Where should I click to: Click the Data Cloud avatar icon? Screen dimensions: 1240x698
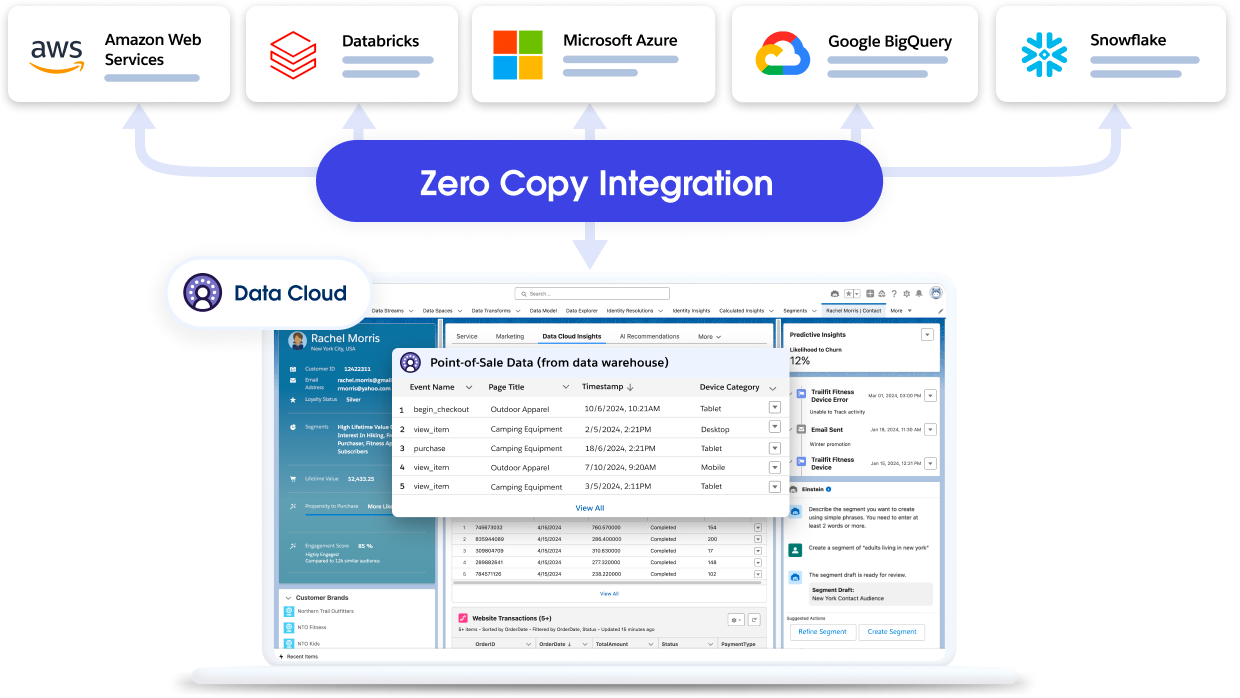point(204,293)
